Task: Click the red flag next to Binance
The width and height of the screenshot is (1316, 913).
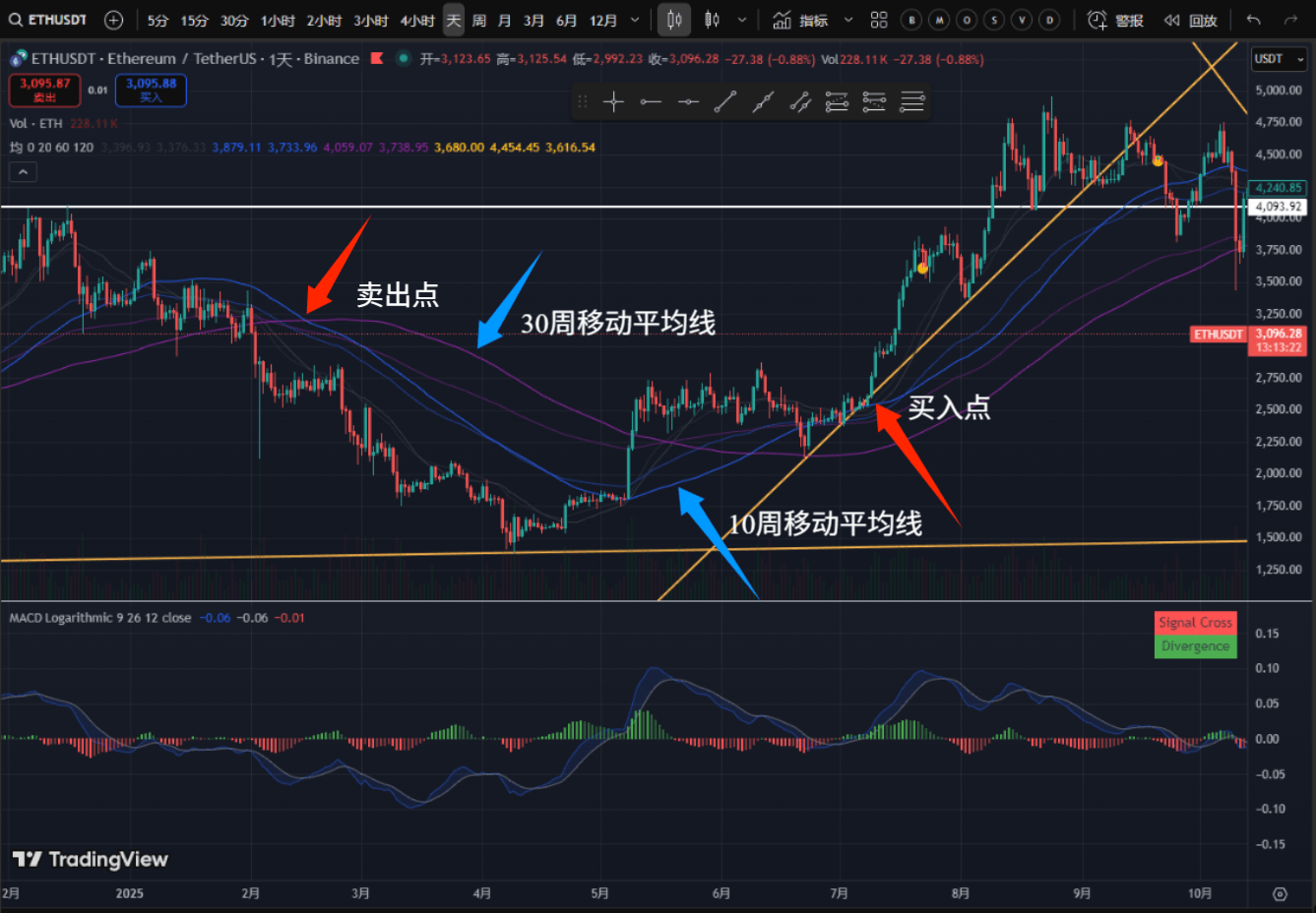Action: (x=376, y=59)
